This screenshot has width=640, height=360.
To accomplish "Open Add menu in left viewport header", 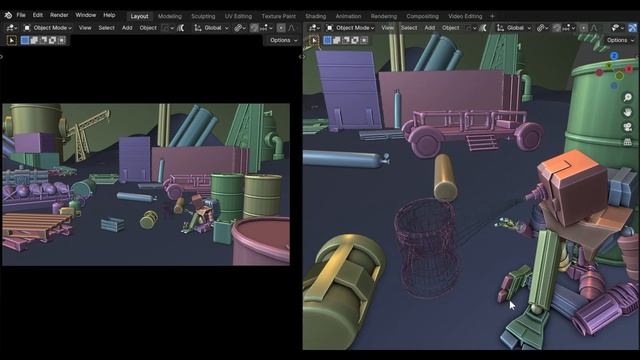I will tap(127, 28).
